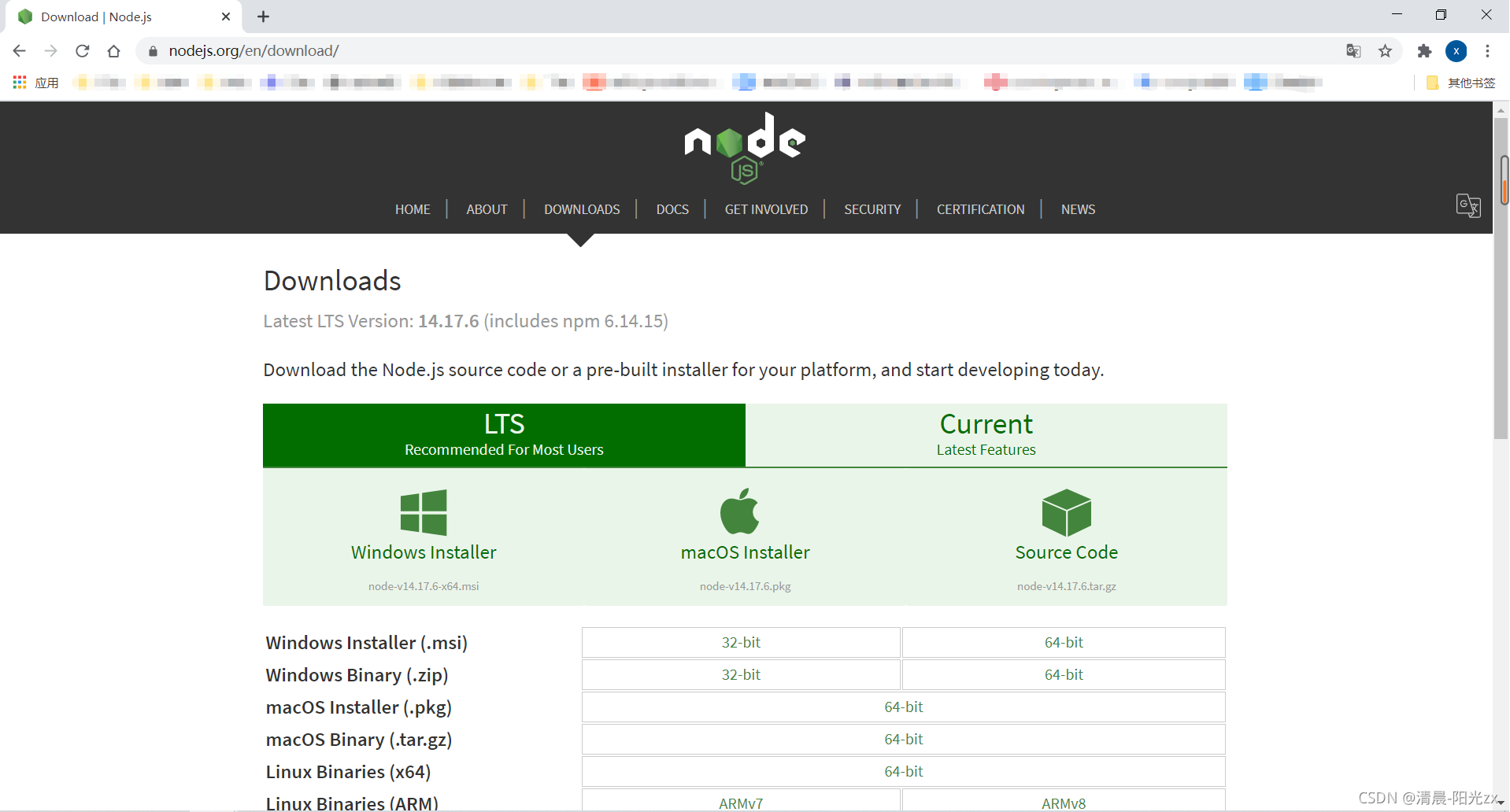1510x812 pixels.
Task: Click the site lock icon
Action: pos(153,51)
